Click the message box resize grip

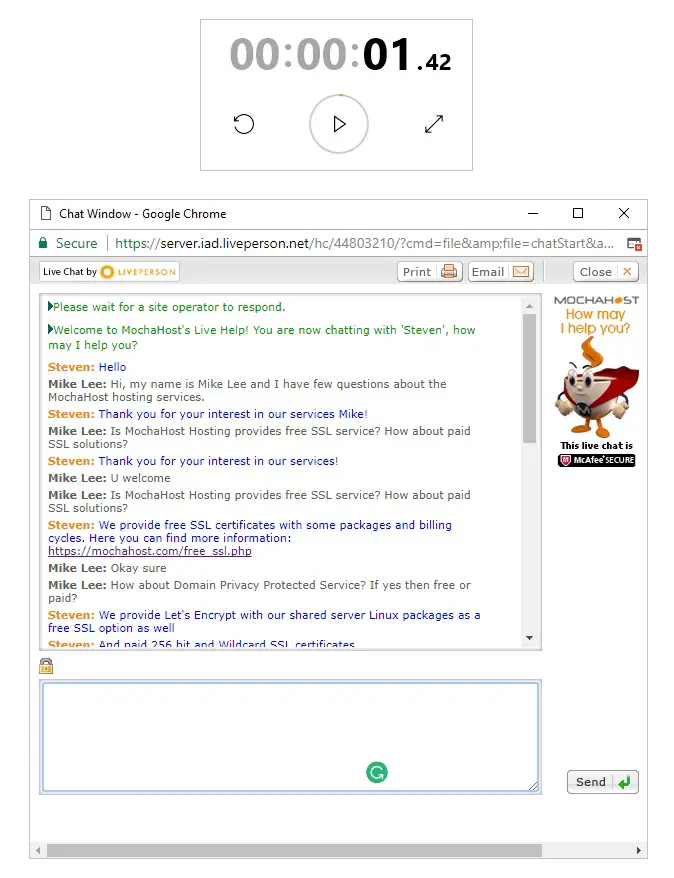[x=533, y=786]
